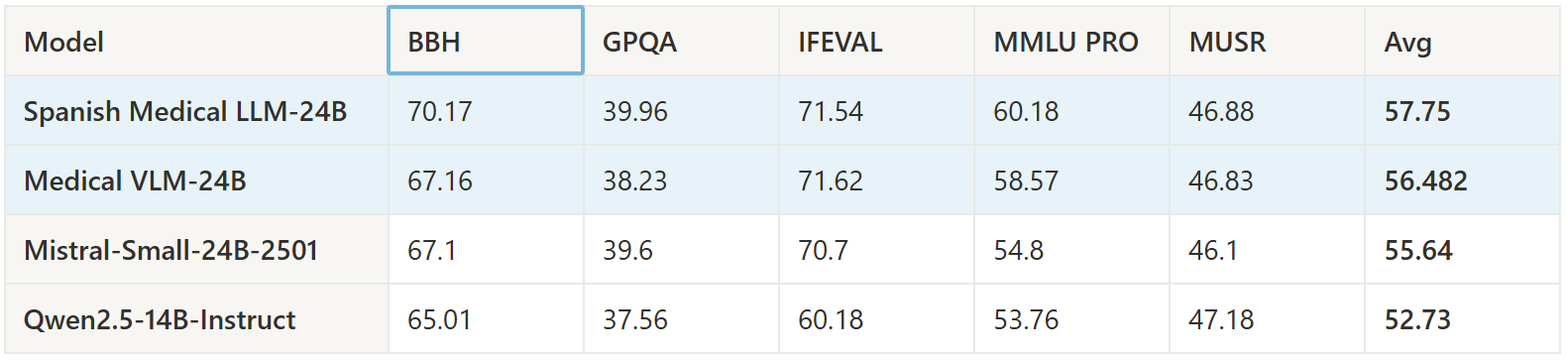Select the Model column header

coord(196,41)
